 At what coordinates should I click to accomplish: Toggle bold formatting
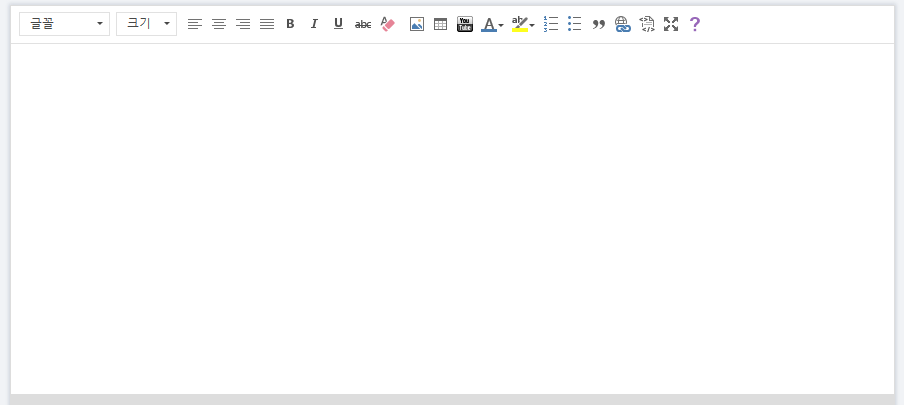290,24
